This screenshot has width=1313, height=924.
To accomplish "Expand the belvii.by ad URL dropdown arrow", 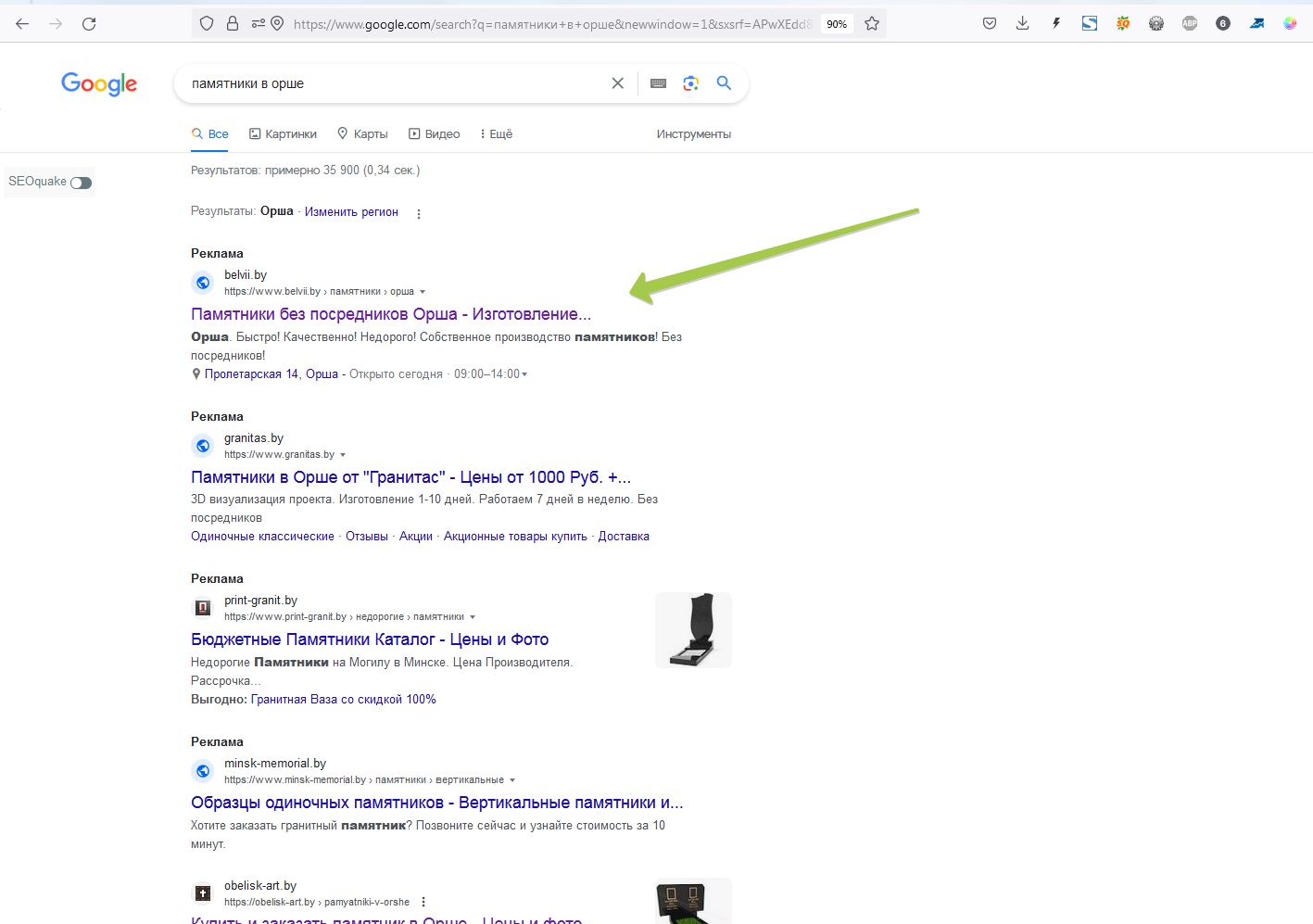I will 423,292.
